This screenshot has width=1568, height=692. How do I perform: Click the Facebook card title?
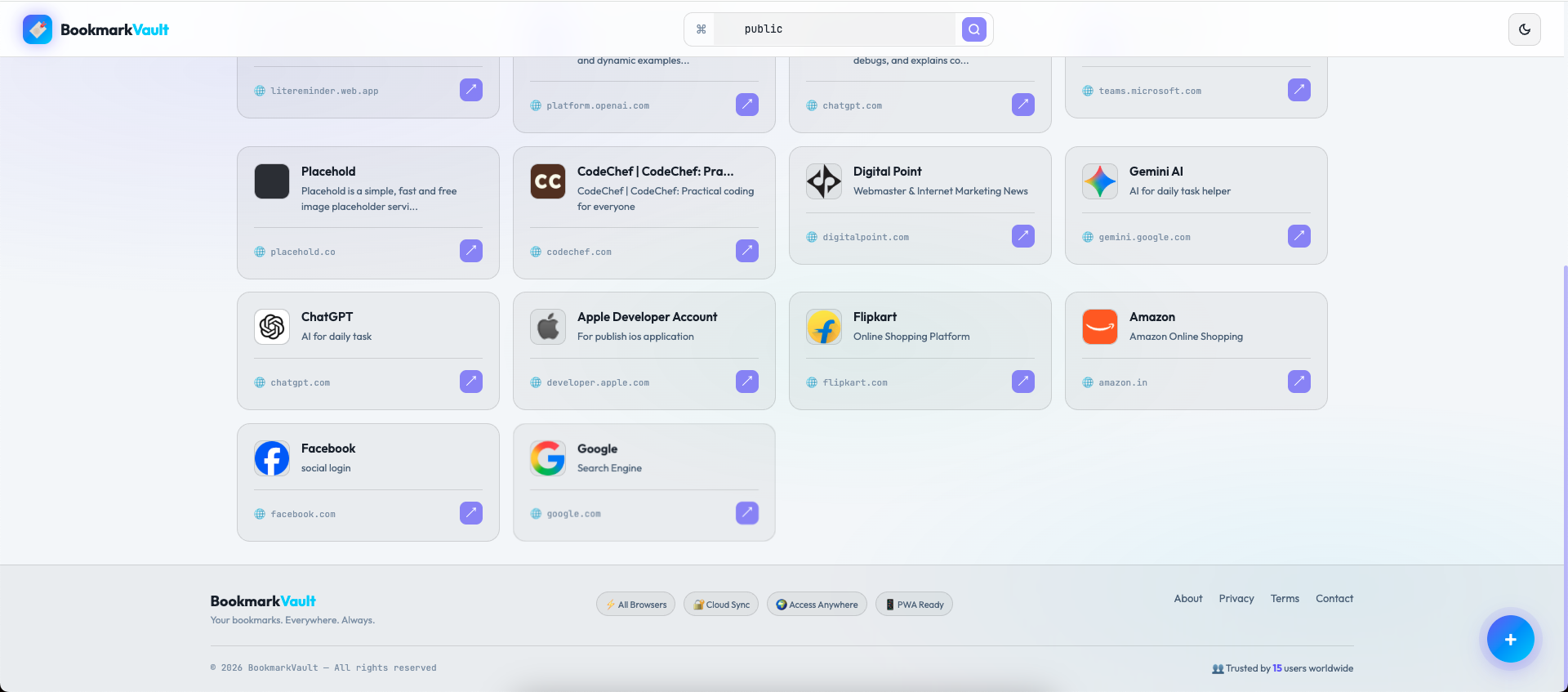point(328,449)
